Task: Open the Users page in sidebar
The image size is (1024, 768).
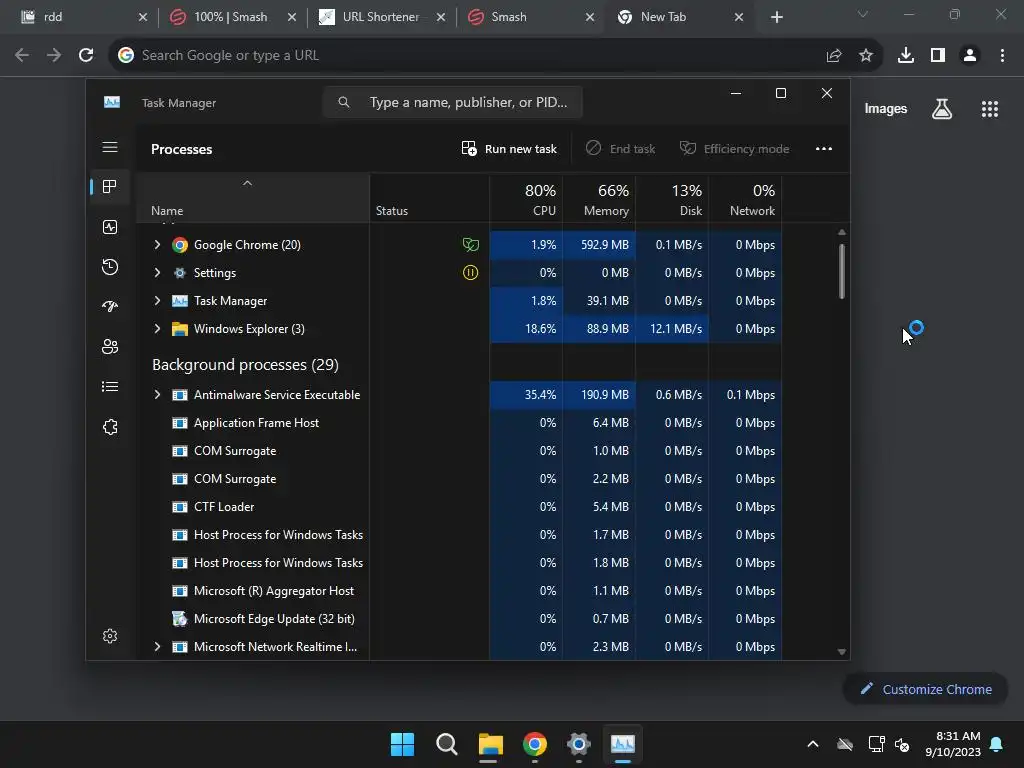Action: point(110,347)
